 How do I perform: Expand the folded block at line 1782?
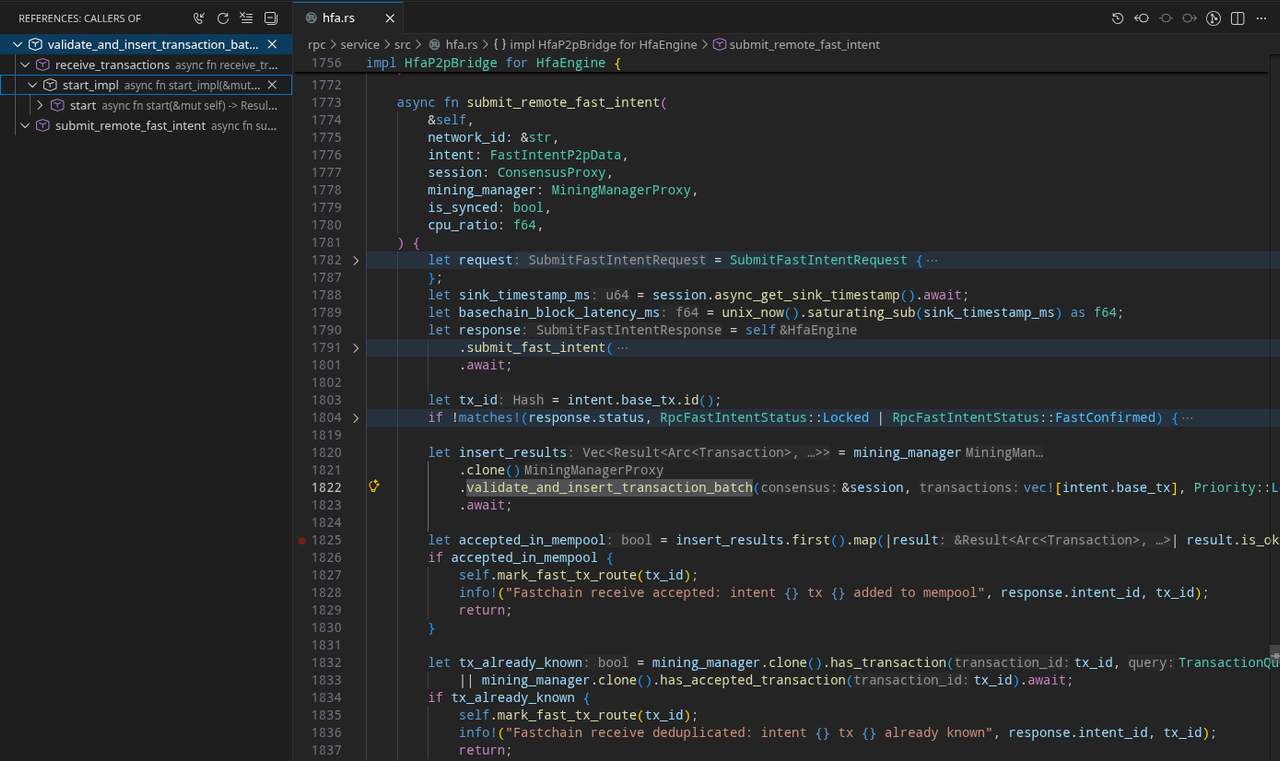click(356, 260)
